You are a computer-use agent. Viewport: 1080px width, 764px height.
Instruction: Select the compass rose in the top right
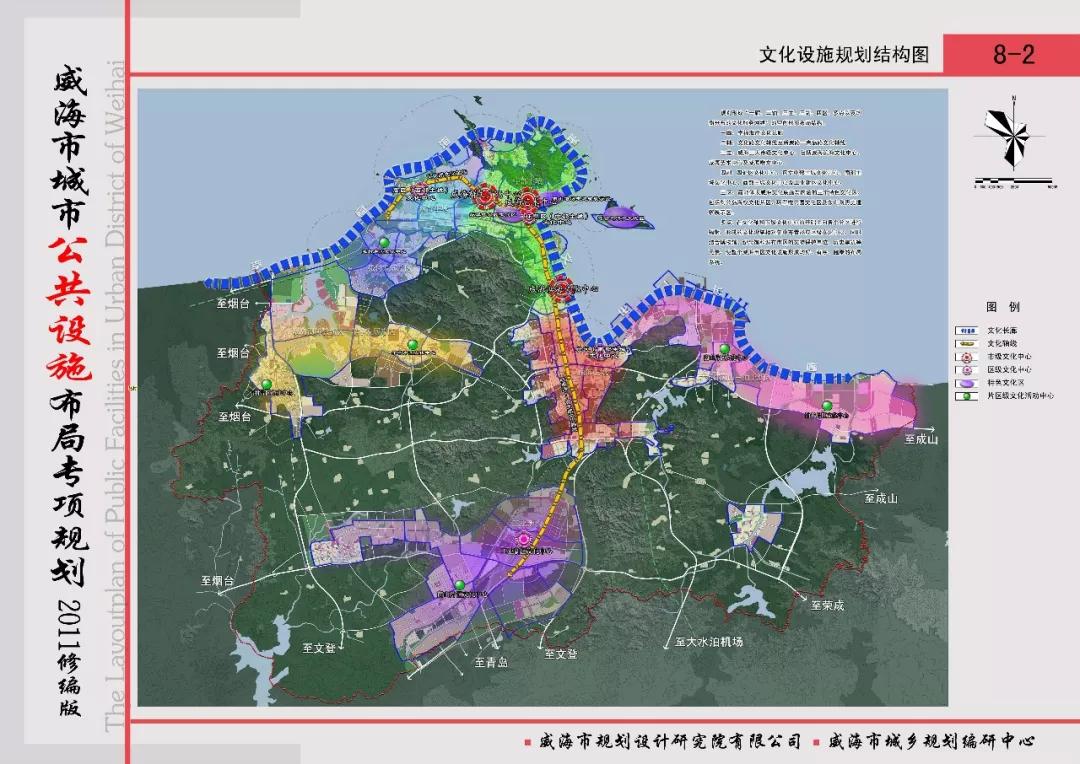1014,135
